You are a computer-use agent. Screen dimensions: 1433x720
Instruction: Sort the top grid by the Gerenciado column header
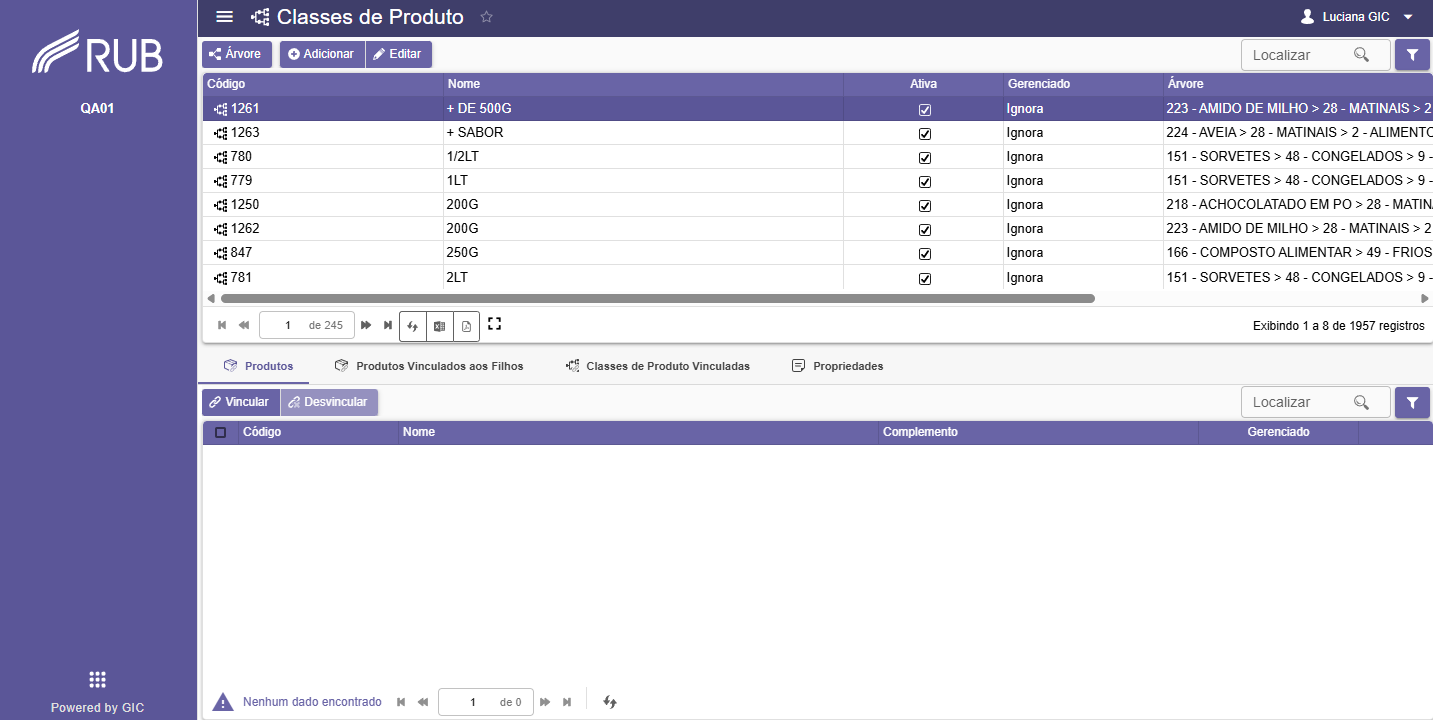(1083, 84)
